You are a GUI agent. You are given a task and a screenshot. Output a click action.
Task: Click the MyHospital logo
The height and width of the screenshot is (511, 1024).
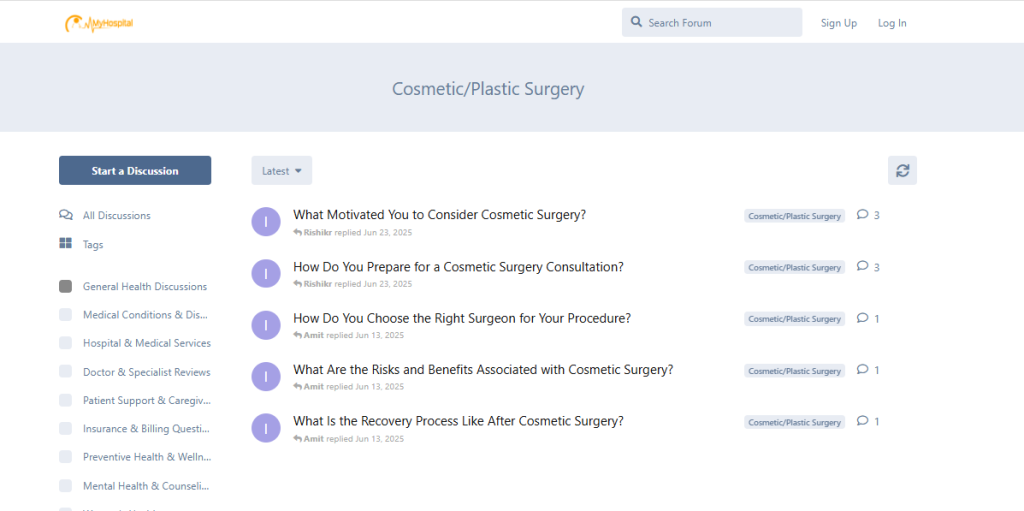[x=98, y=23]
